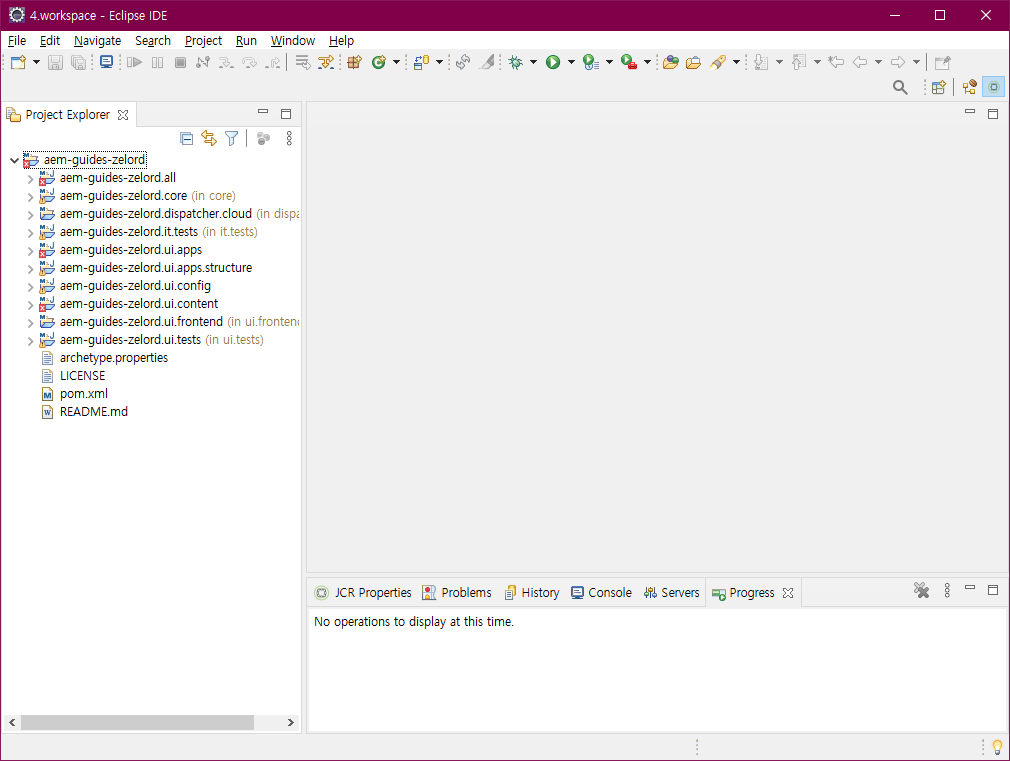The height and width of the screenshot is (761, 1010).
Task: Toggle Use Step Filters icon
Action: click(x=326, y=63)
